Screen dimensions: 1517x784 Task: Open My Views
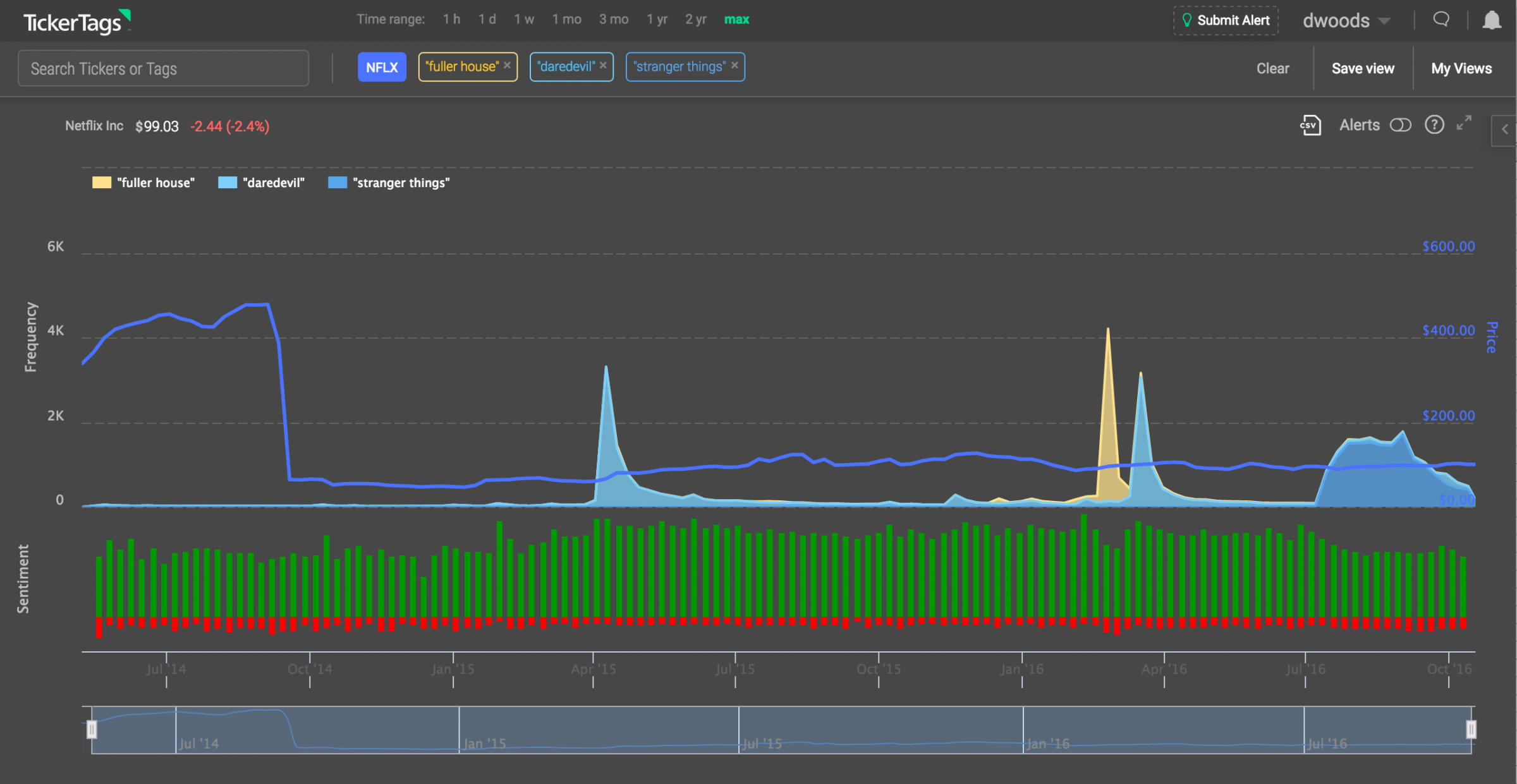pos(1461,68)
